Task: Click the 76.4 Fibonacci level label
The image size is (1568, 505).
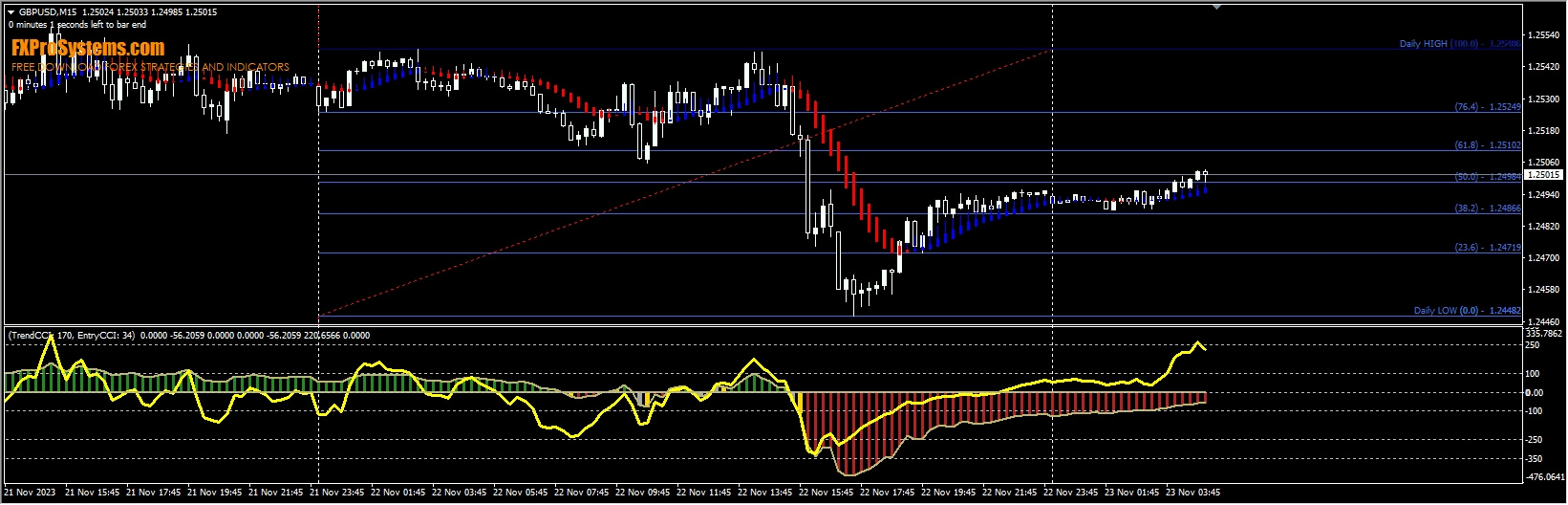Action: (1487, 107)
